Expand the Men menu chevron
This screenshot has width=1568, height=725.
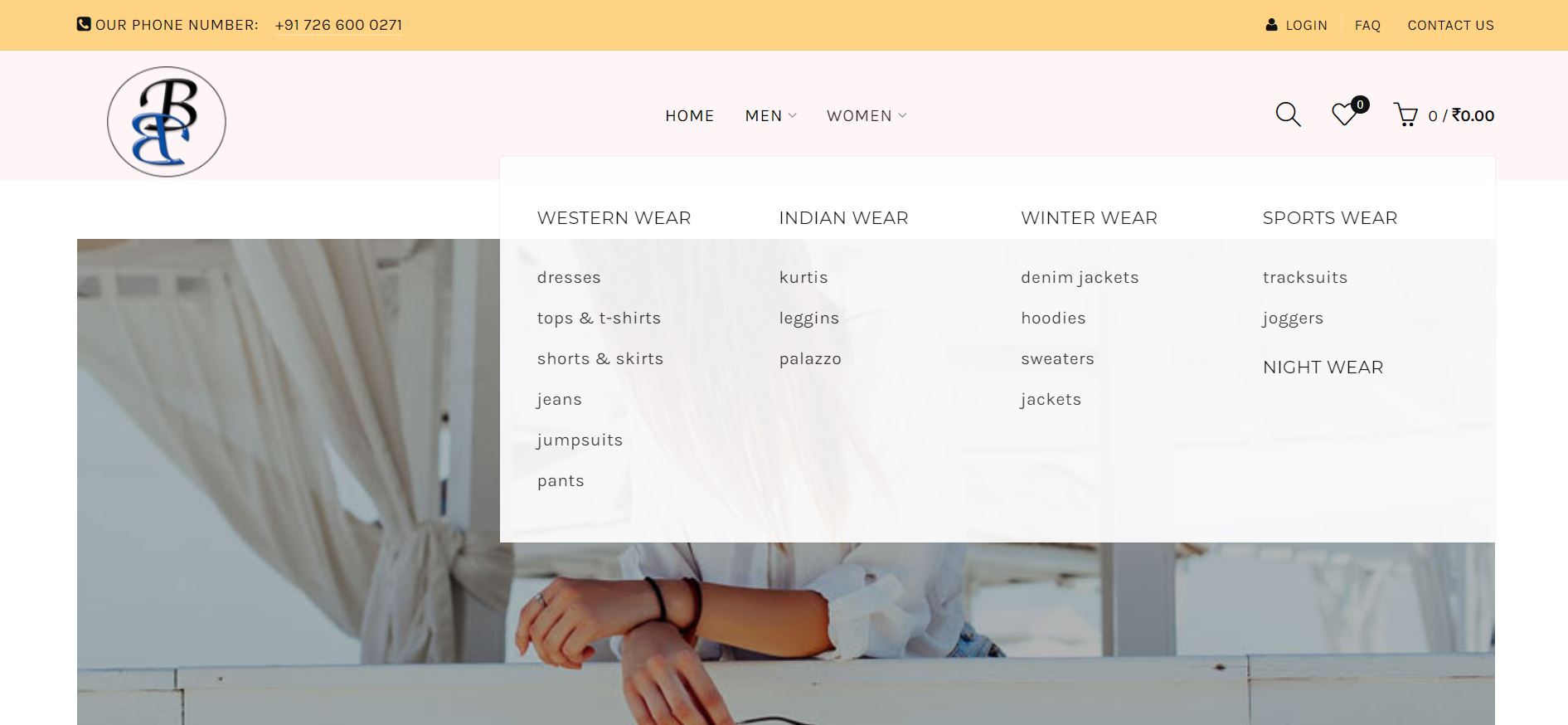(793, 116)
